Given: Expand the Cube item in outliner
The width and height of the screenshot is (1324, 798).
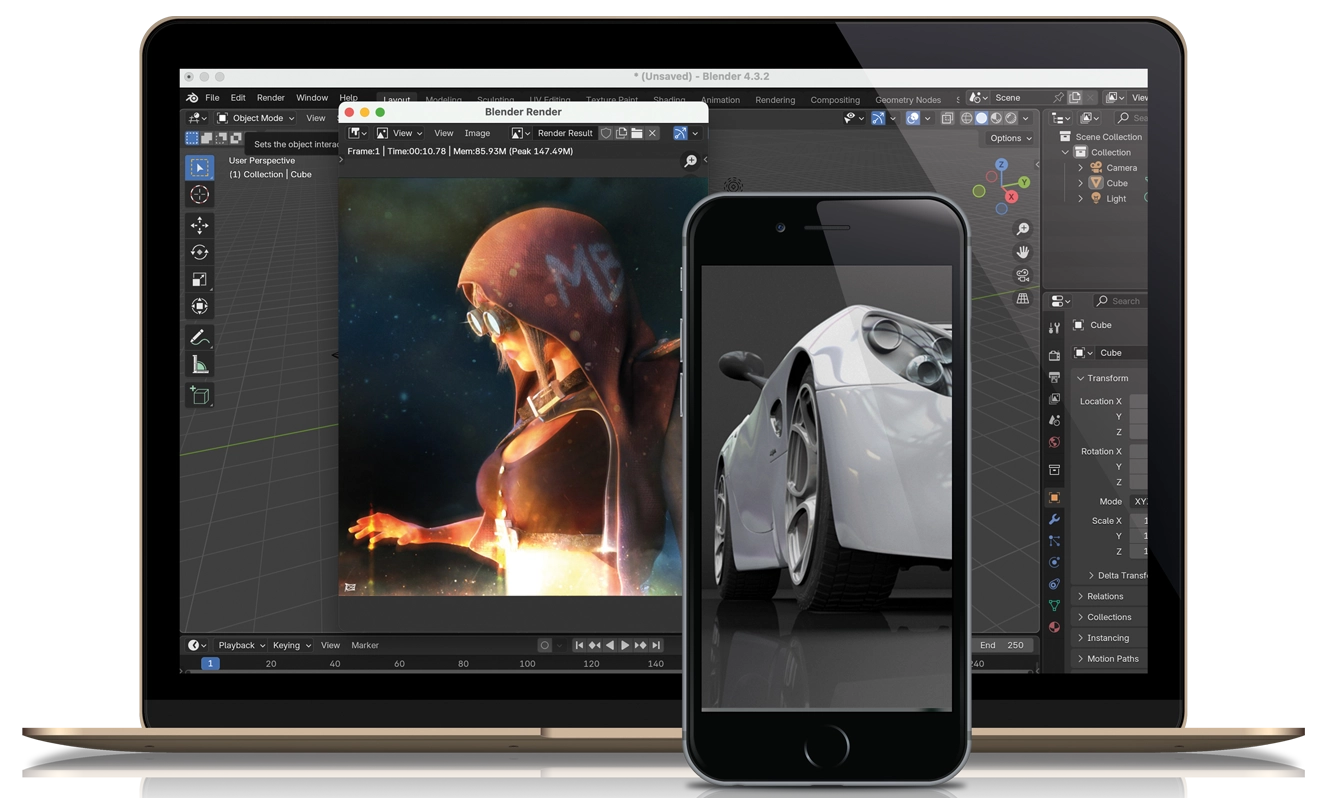Looking at the screenshot, I should [1080, 183].
